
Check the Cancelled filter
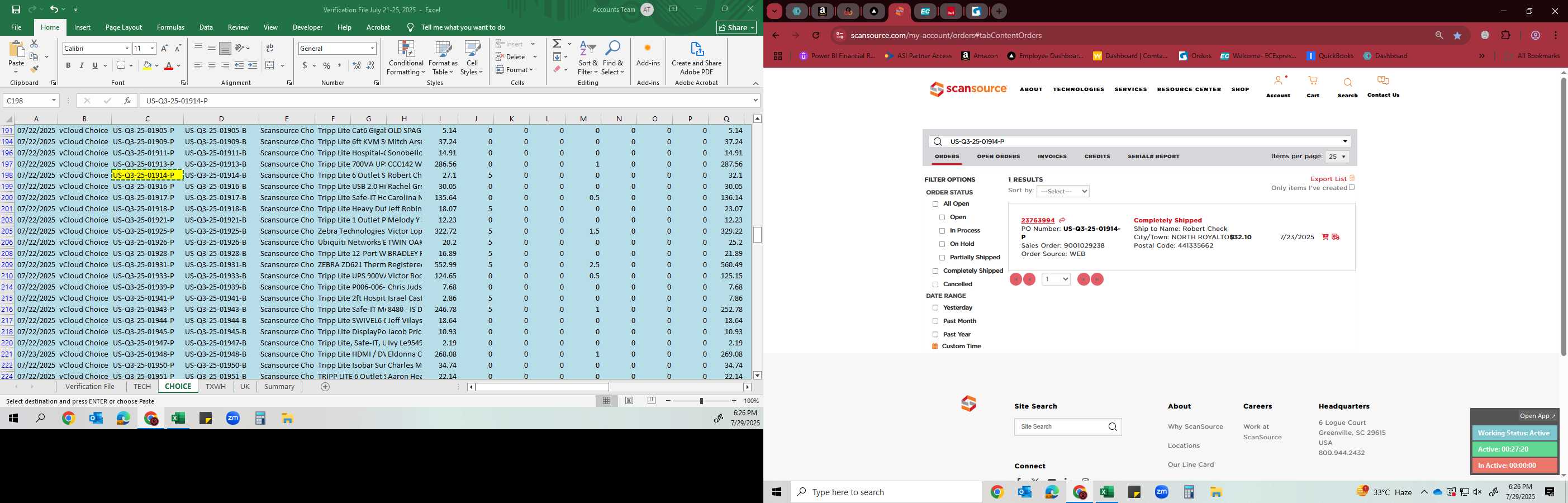pyautogui.click(x=935, y=284)
